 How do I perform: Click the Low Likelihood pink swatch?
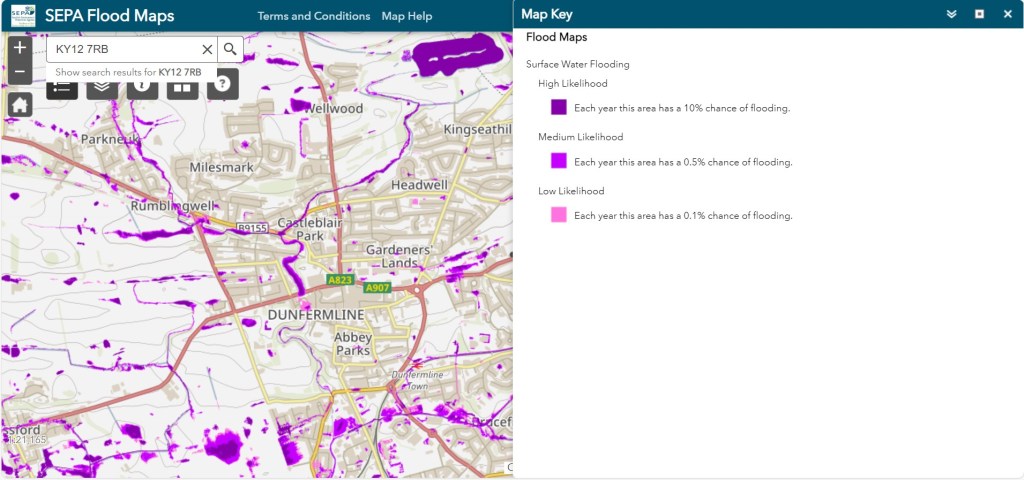[x=559, y=215]
